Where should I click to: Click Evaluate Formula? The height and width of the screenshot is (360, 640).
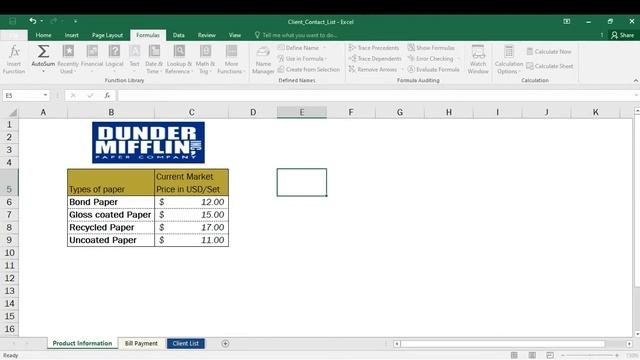pyautogui.click(x=433, y=70)
